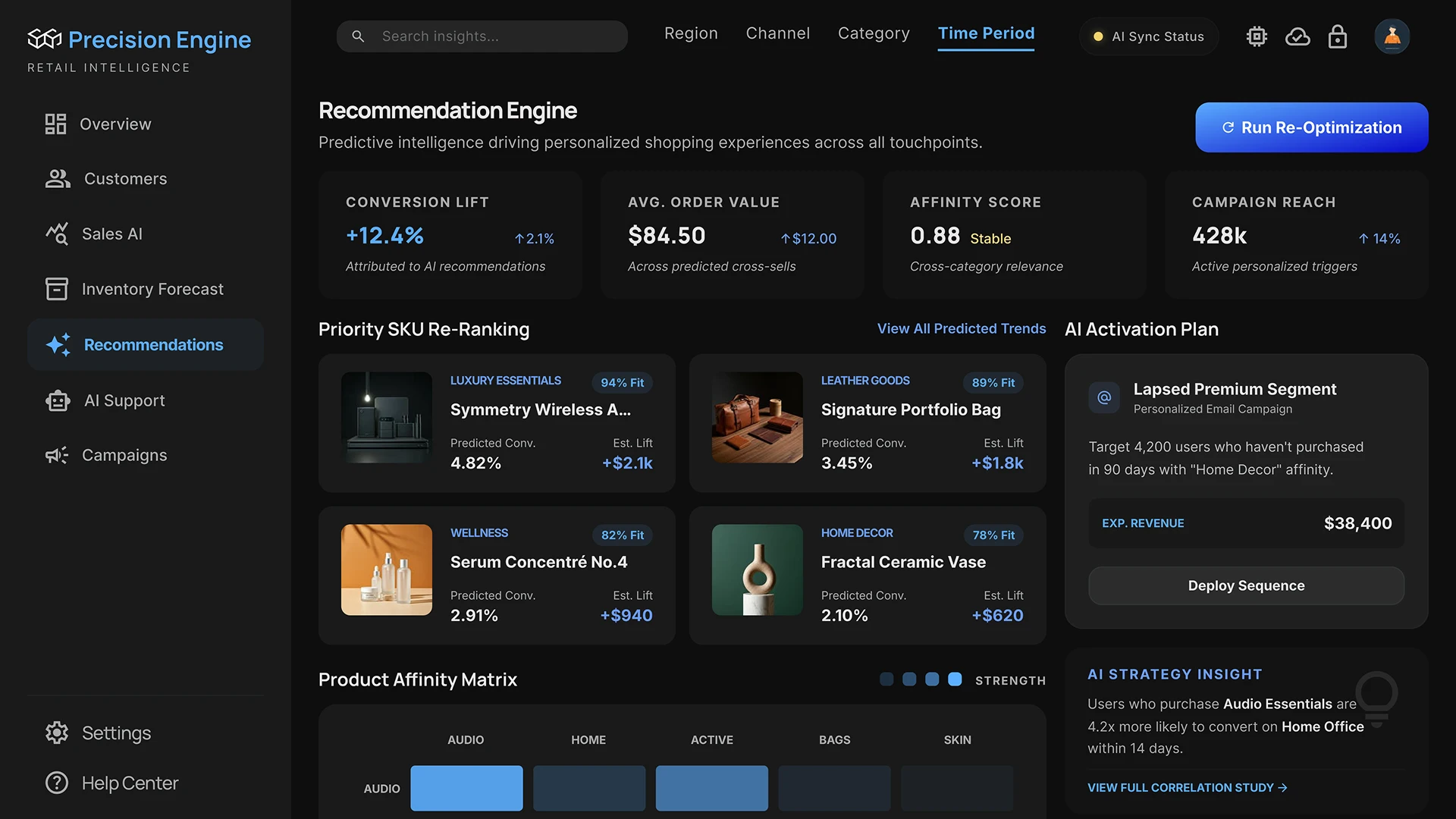Click the Deploy Sequence button
Screen dimensions: 1456x819
(x=1245, y=585)
